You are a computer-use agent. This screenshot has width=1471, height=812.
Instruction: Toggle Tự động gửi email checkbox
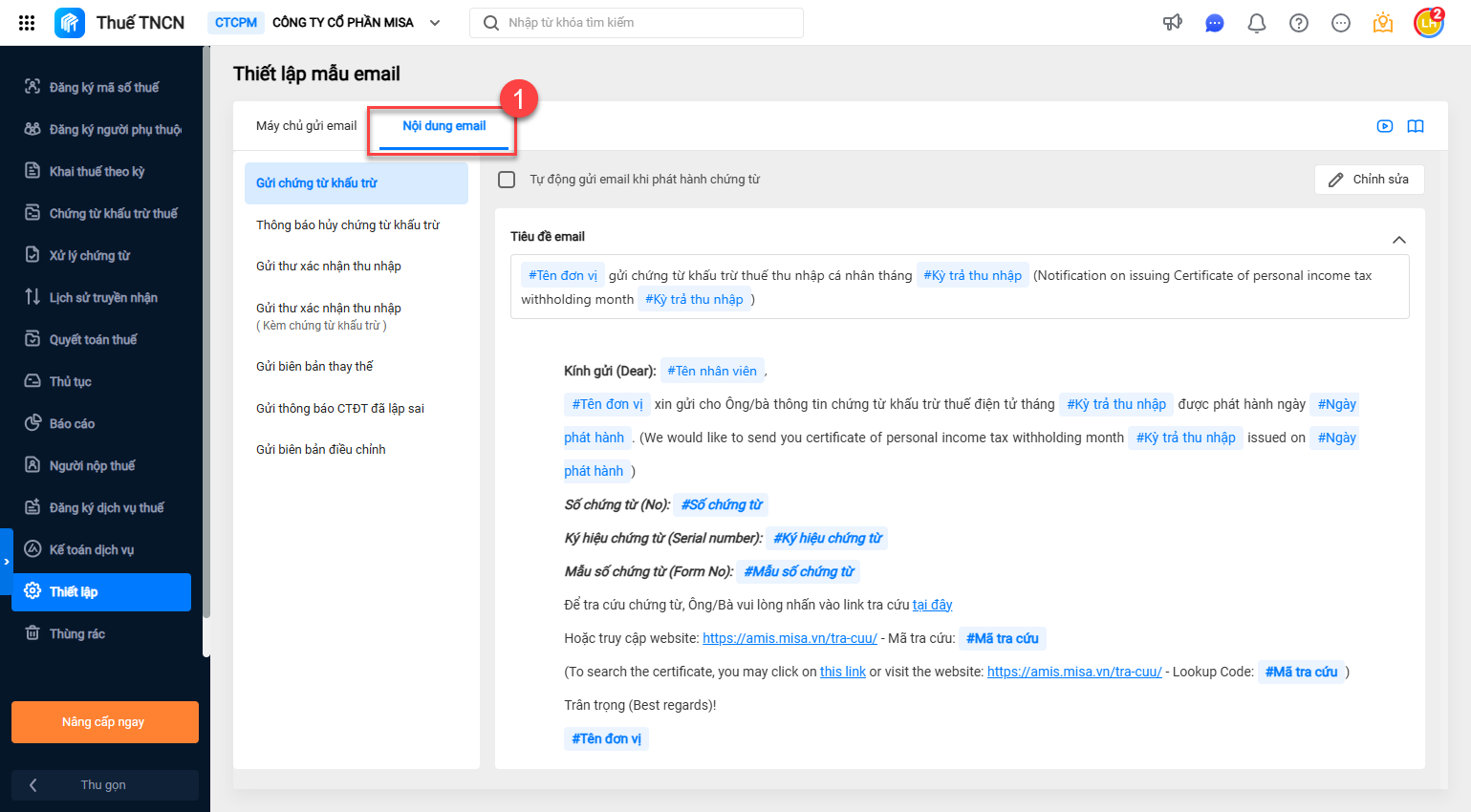(x=508, y=180)
